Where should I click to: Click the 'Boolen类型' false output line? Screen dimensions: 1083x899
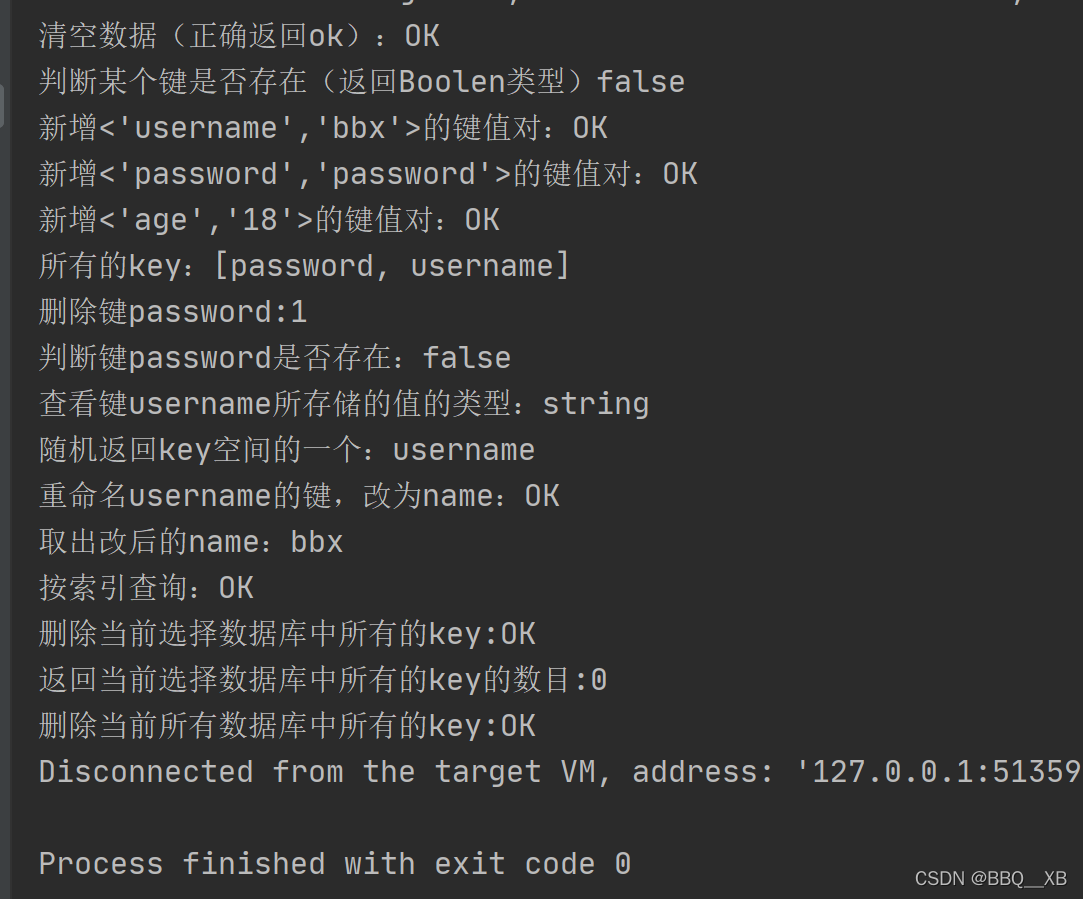coord(361,82)
